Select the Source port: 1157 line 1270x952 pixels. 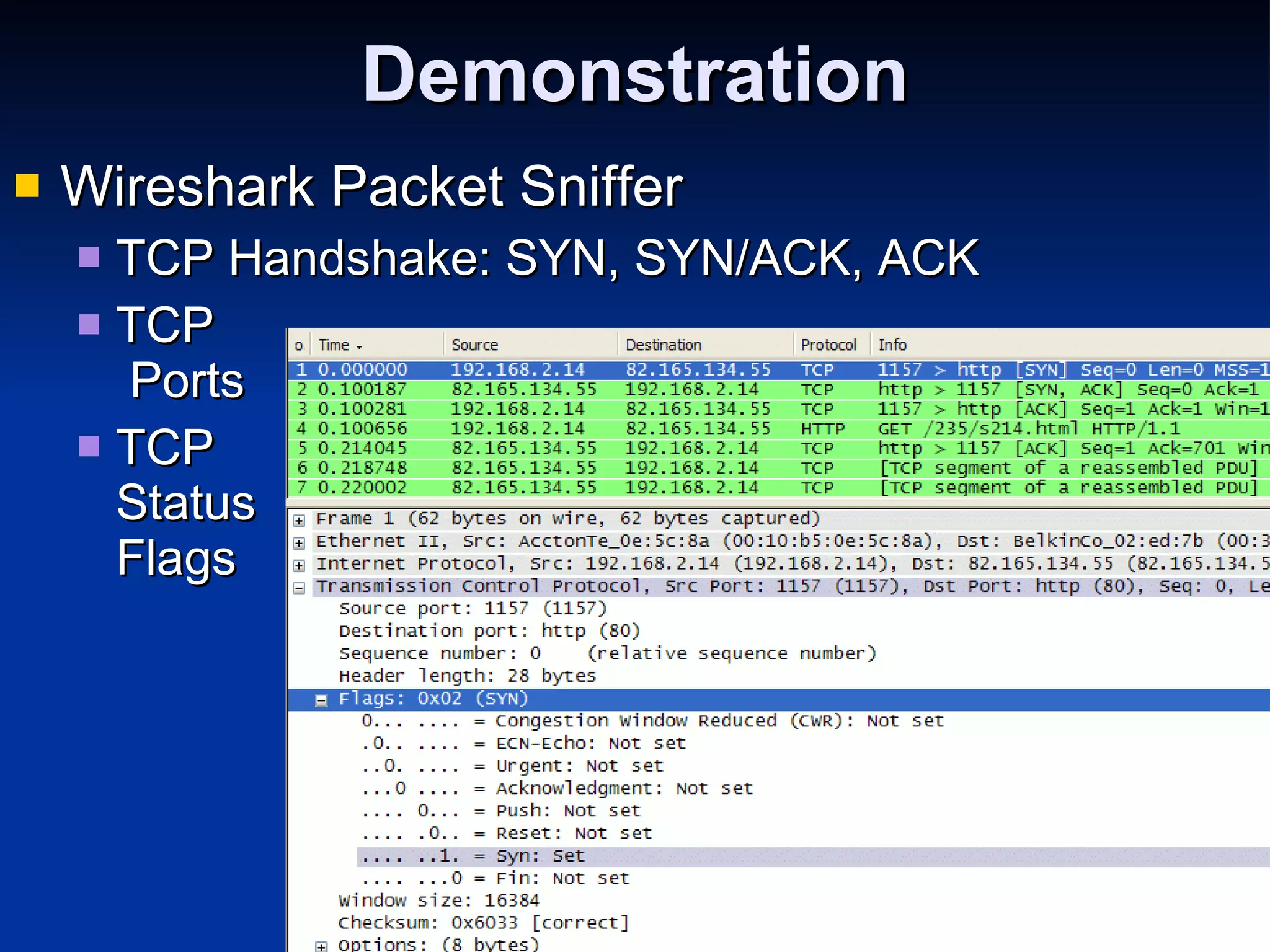(473, 609)
